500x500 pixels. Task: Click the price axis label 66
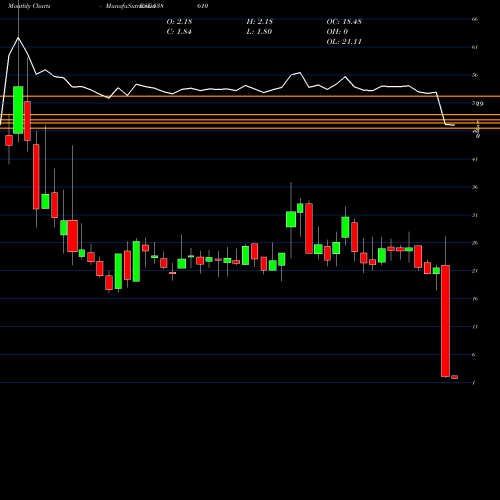475,19
